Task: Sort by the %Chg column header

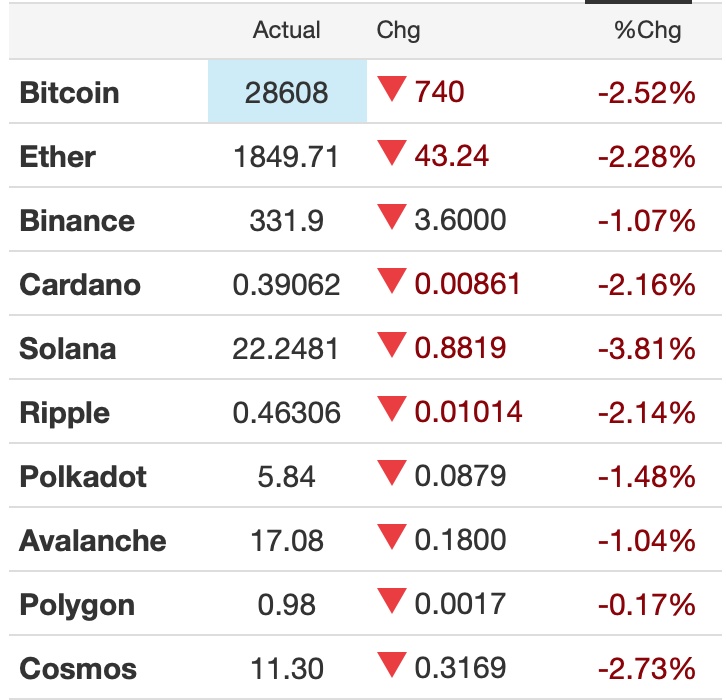Action: pyautogui.click(x=647, y=30)
